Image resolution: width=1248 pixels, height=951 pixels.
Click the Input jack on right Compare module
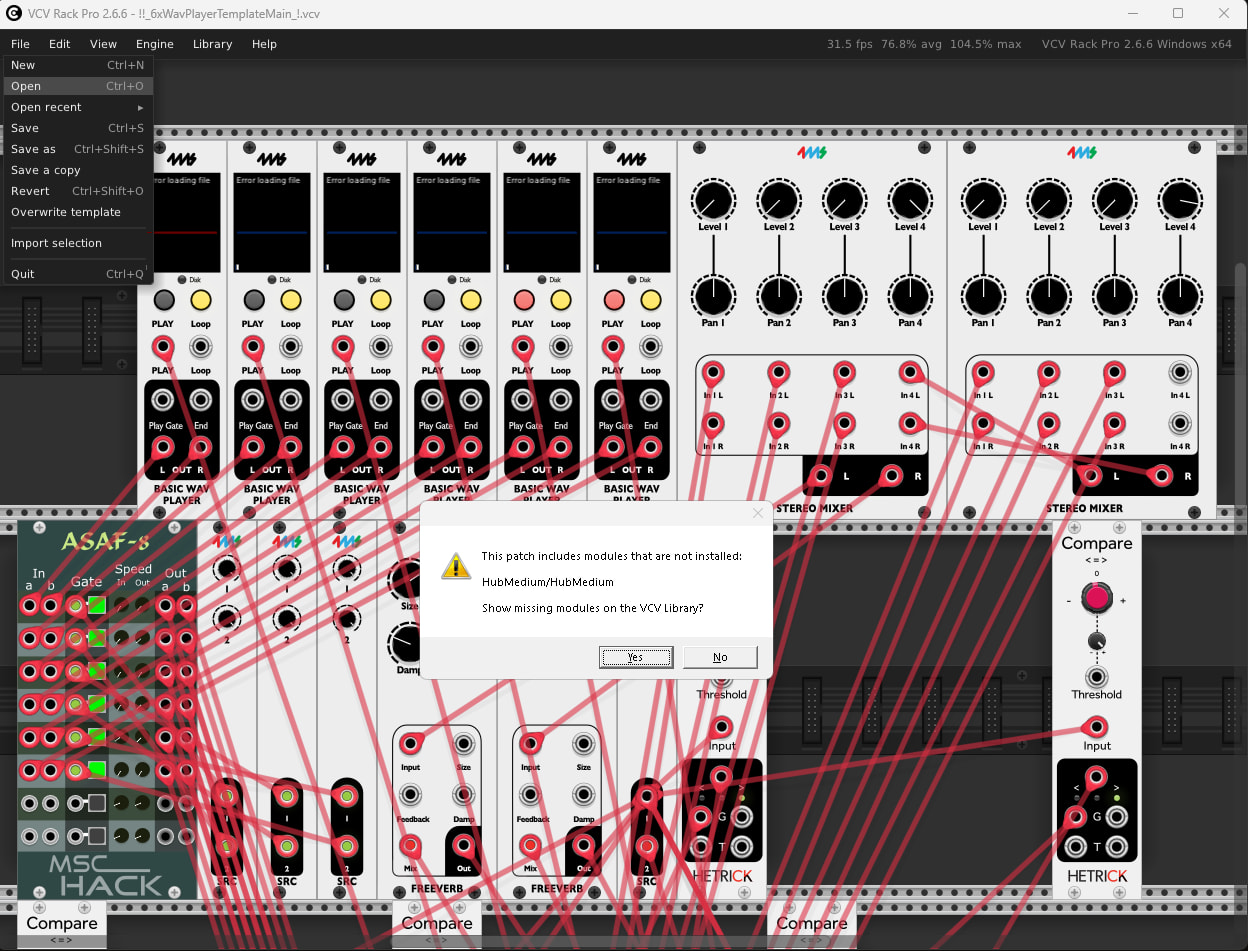click(x=1097, y=727)
